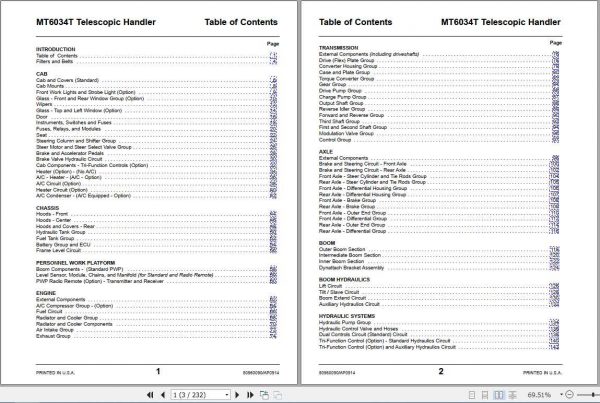Open the page link for Exhaust Group
The height and width of the screenshot is (403, 600).
tap(273, 336)
